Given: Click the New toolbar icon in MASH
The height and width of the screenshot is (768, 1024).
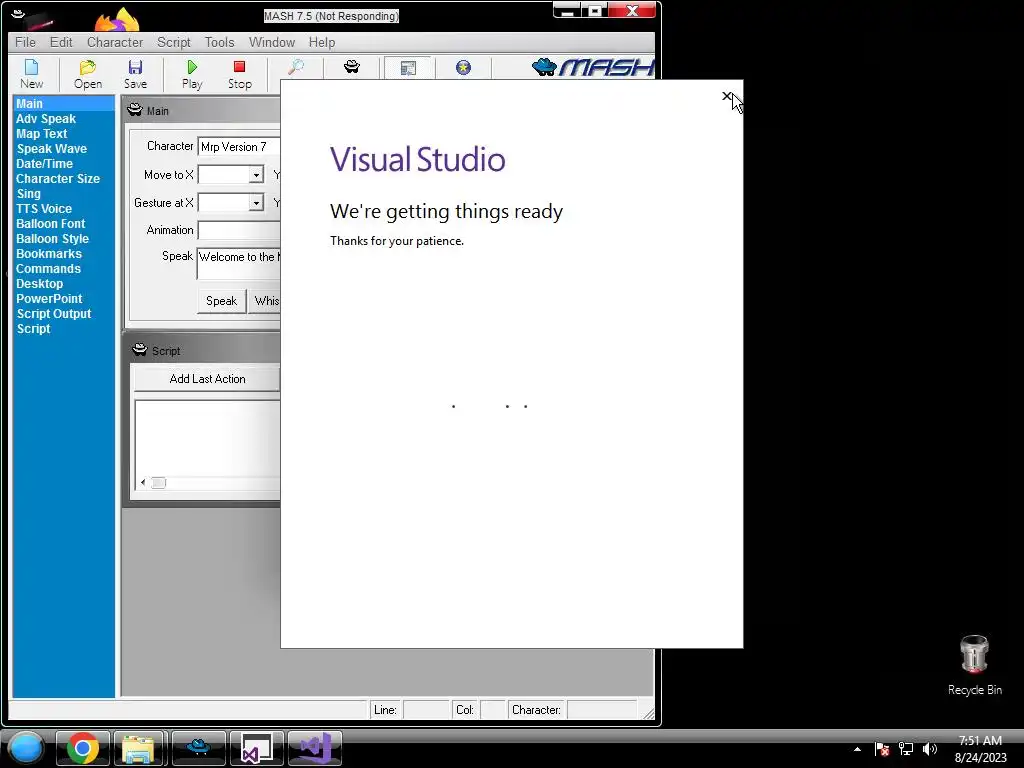Looking at the screenshot, I should click(31, 74).
